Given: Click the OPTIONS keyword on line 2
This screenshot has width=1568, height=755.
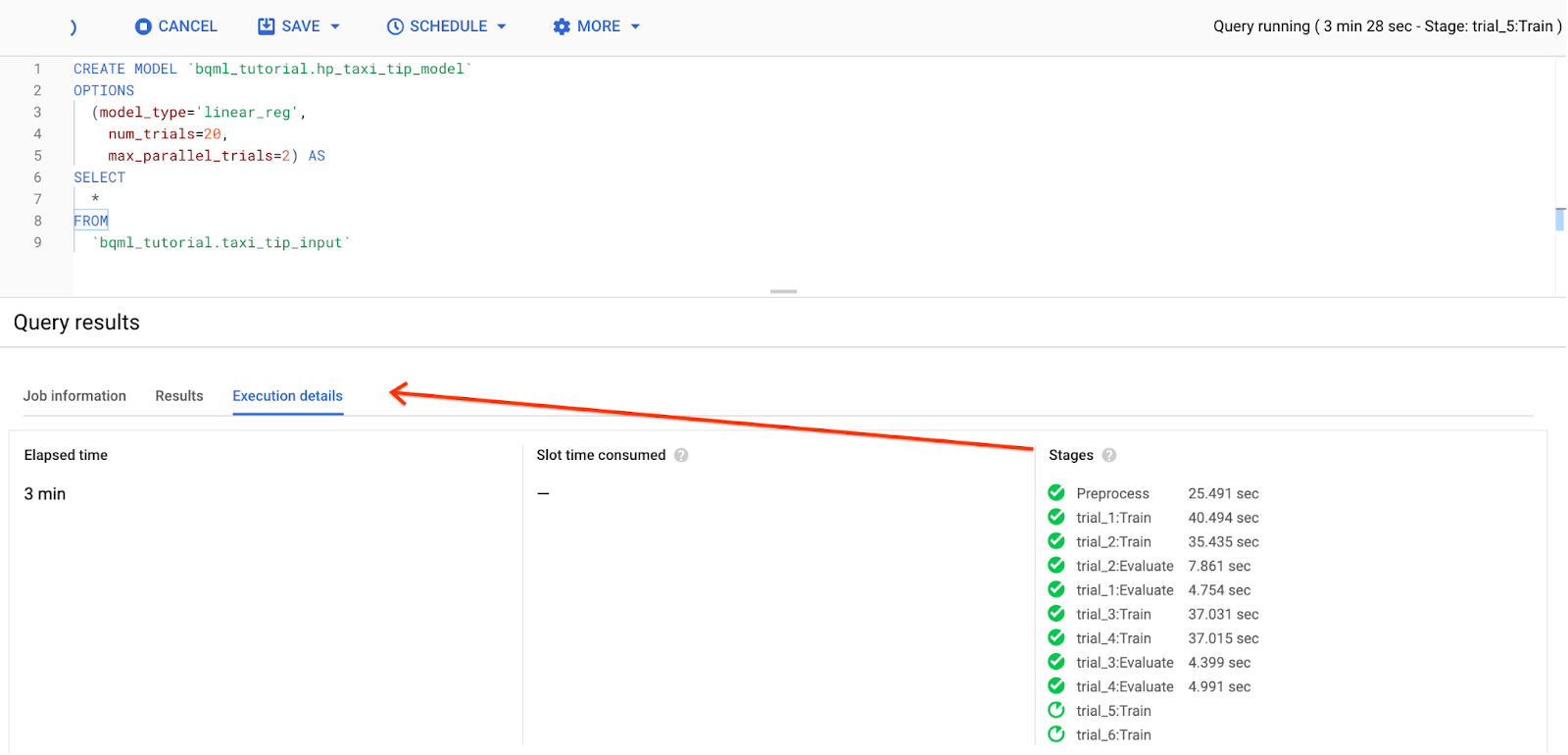Looking at the screenshot, I should 104,90.
